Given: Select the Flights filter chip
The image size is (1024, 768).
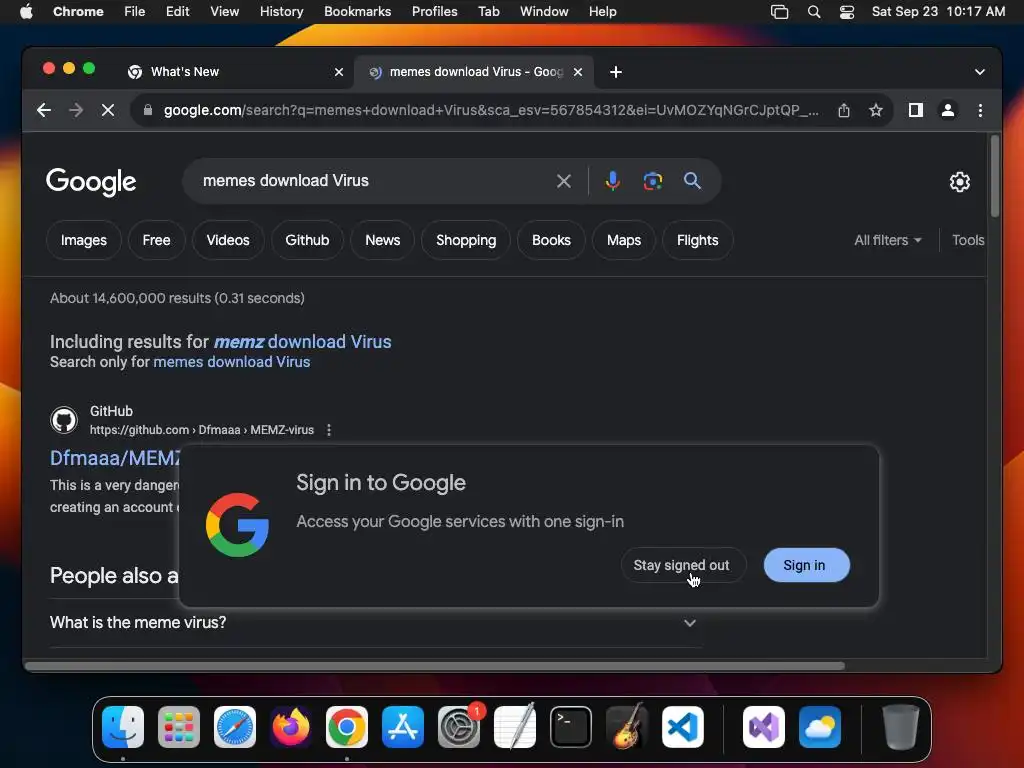Looking at the screenshot, I should click(x=697, y=240).
